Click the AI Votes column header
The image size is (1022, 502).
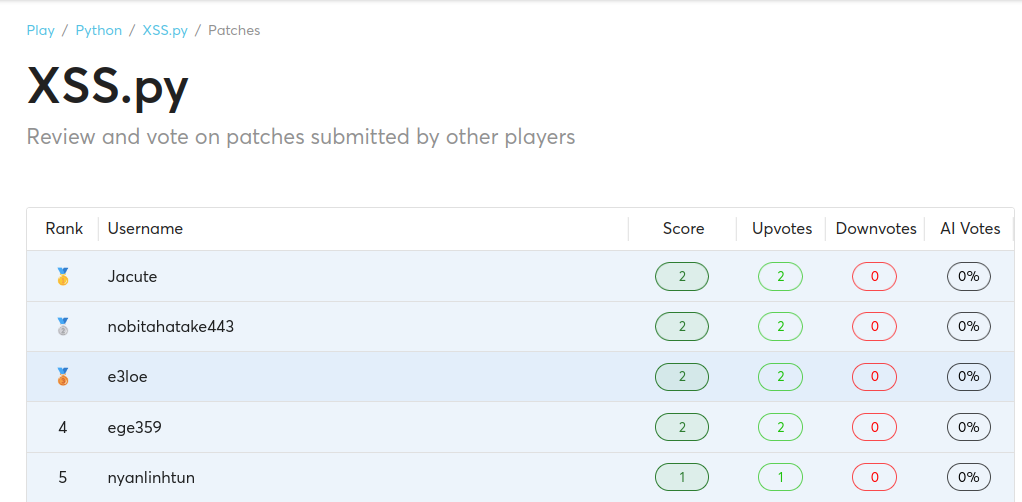(970, 229)
